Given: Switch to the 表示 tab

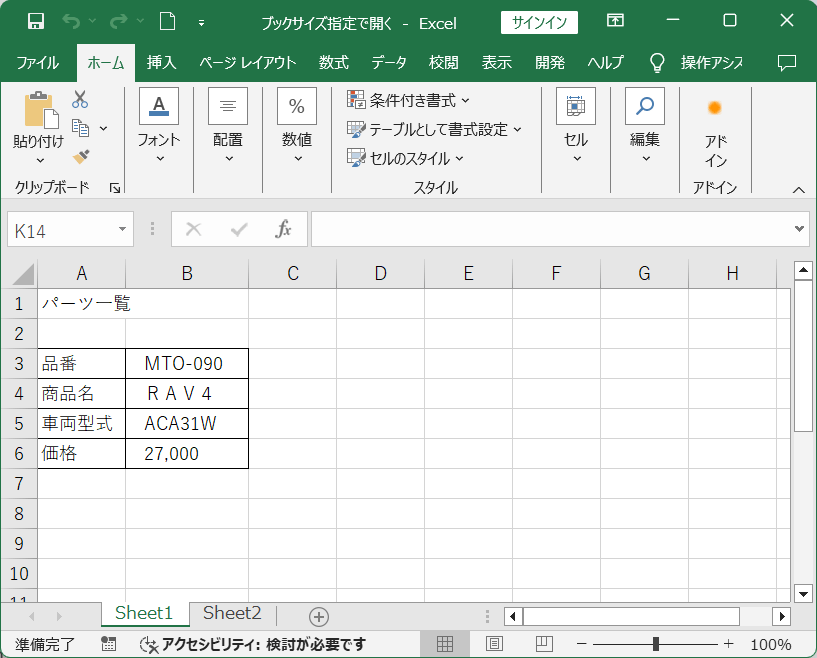Looking at the screenshot, I should click(x=497, y=63).
